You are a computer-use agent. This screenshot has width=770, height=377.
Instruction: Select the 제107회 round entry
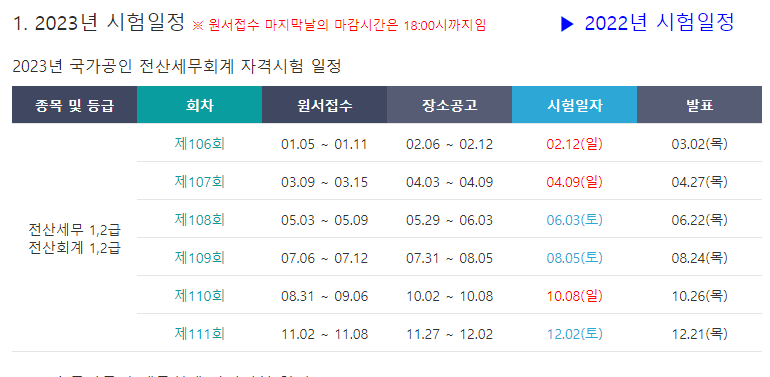pyautogui.click(x=199, y=182)
